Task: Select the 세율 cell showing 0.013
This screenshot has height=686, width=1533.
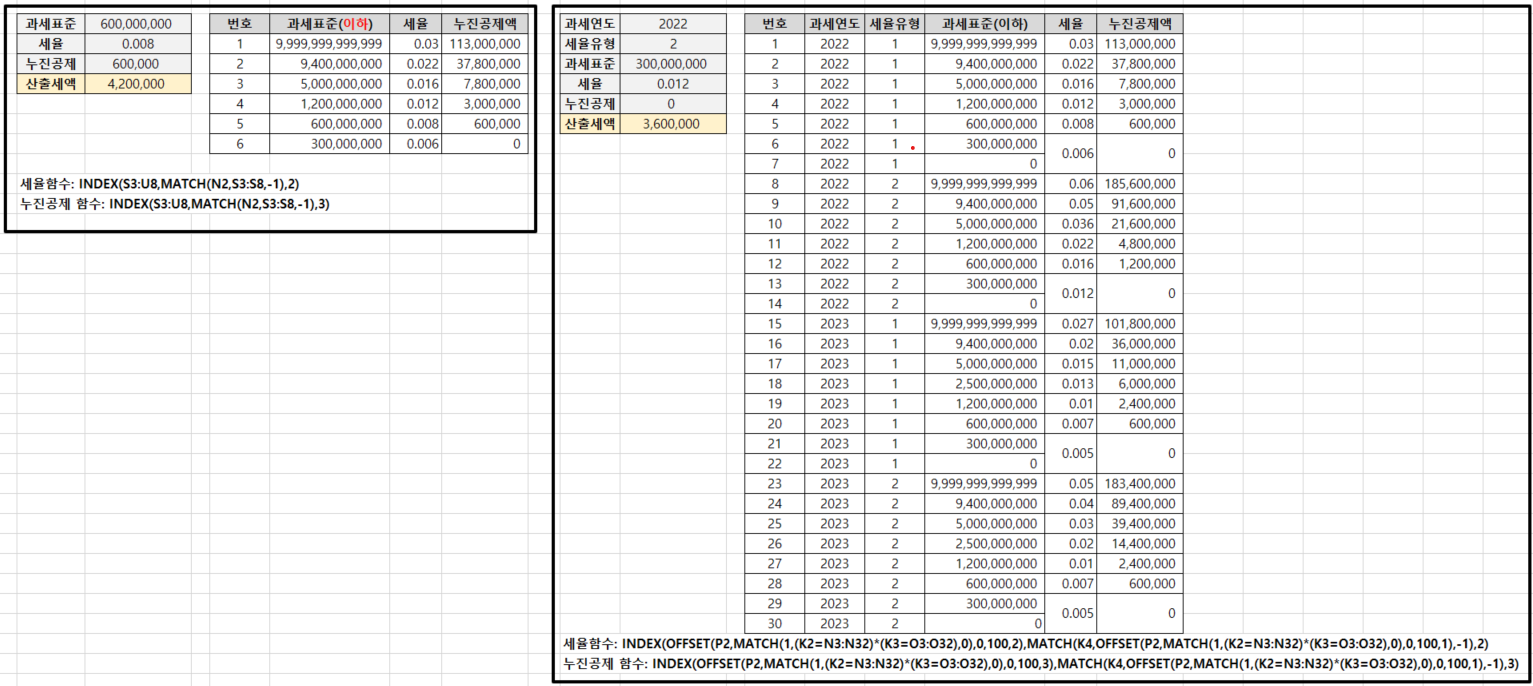Action: click(x=1070, y=384)
